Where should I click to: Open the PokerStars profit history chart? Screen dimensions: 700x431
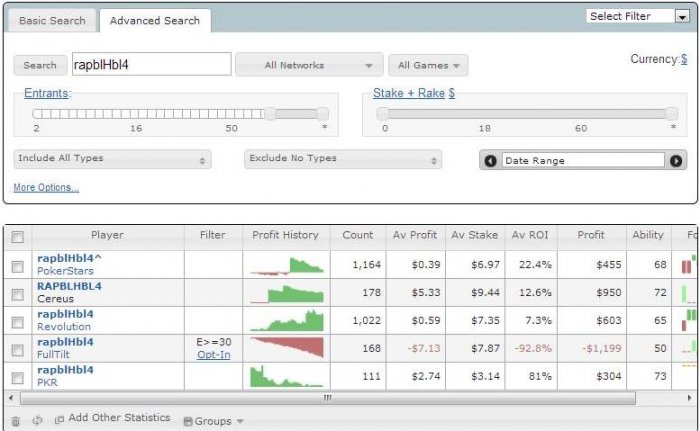click(x=287, y=266)
